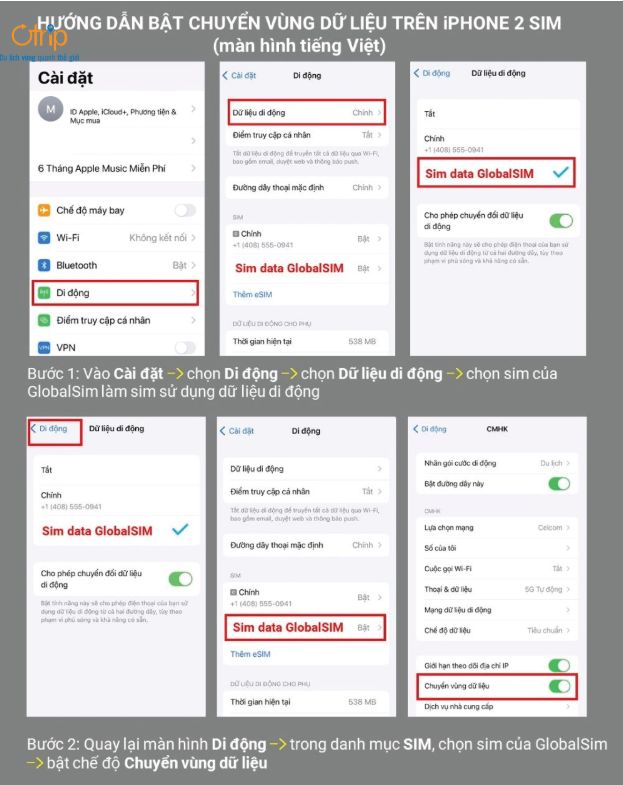Go back via Di động button highlighted in red
Screen dimensions: 623x785
tap(55, 432)
